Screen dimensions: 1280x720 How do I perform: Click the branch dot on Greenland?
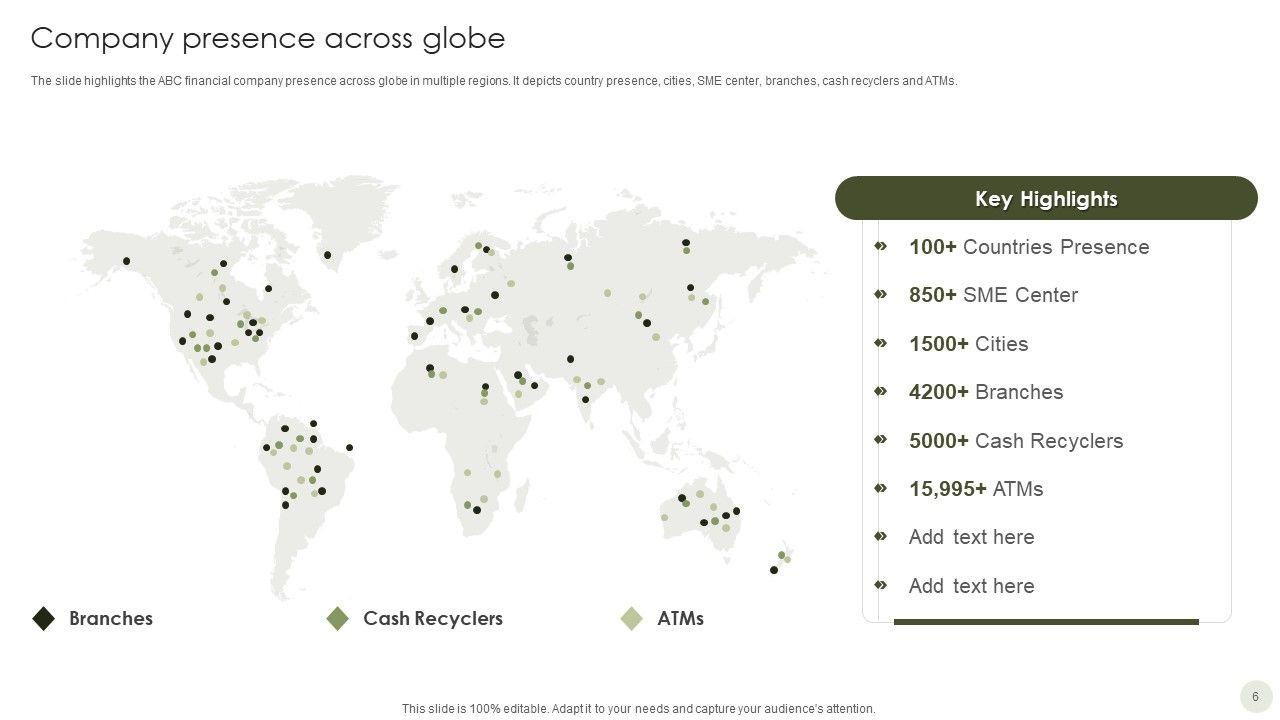tap(327, 255)
